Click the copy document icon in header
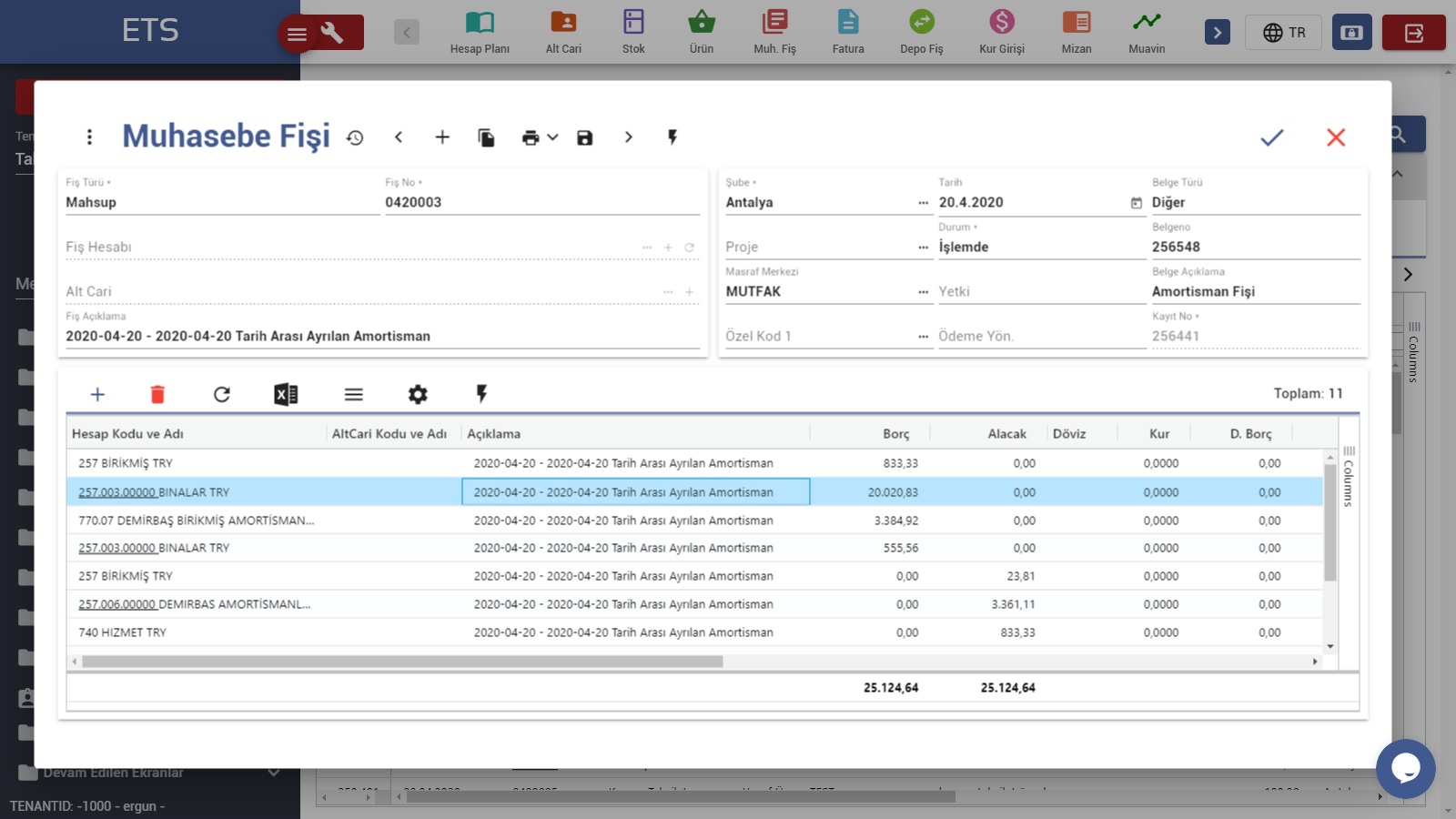 point(486,137)
